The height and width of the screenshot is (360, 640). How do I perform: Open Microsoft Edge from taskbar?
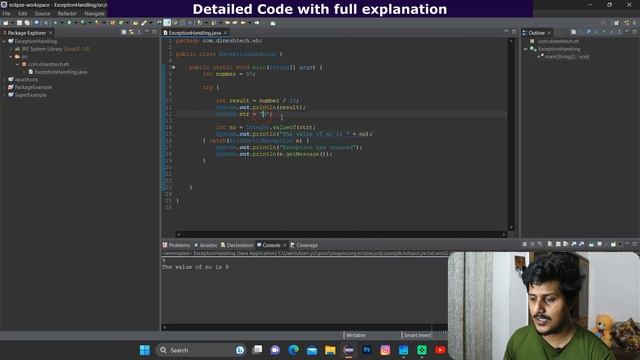coord(293,350)
